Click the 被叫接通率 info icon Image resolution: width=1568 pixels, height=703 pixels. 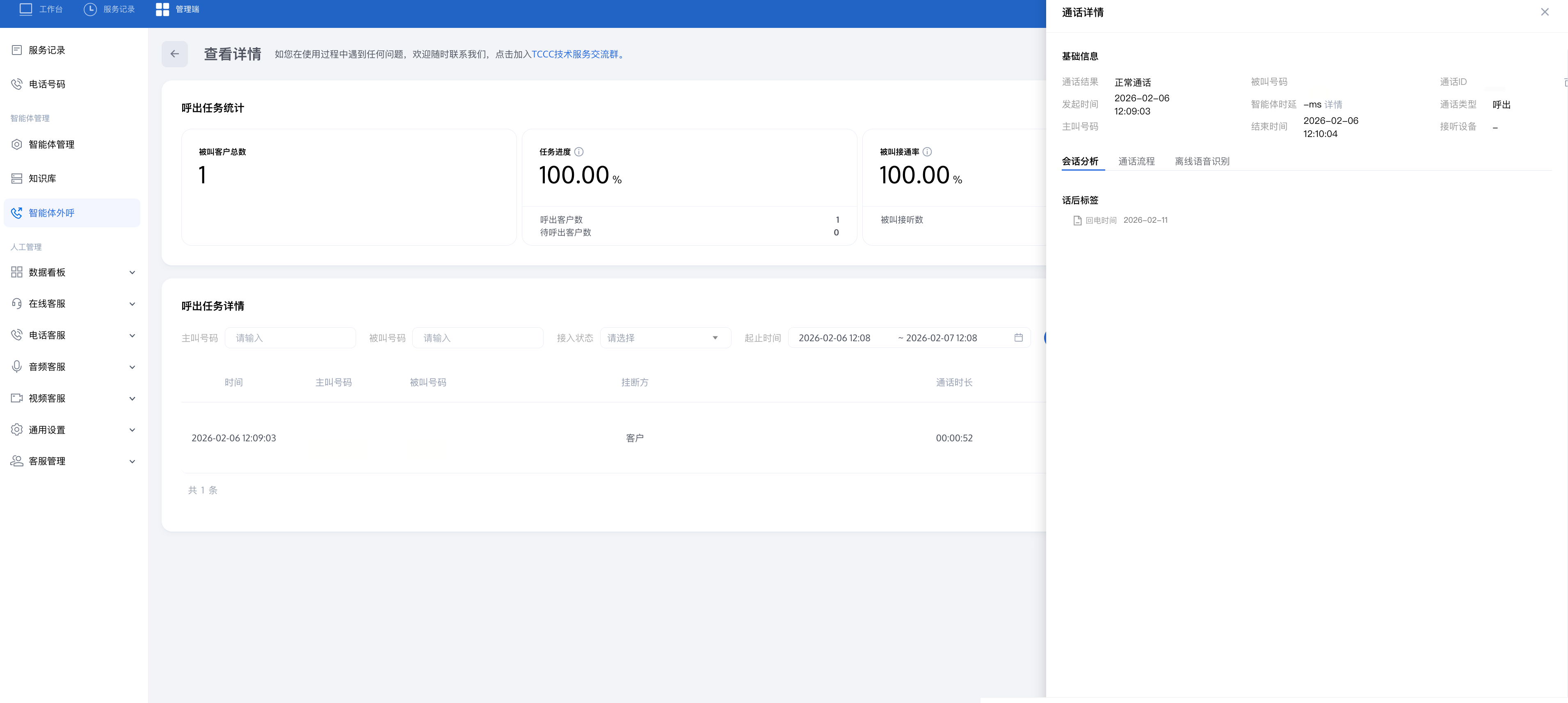coord(927,152)
